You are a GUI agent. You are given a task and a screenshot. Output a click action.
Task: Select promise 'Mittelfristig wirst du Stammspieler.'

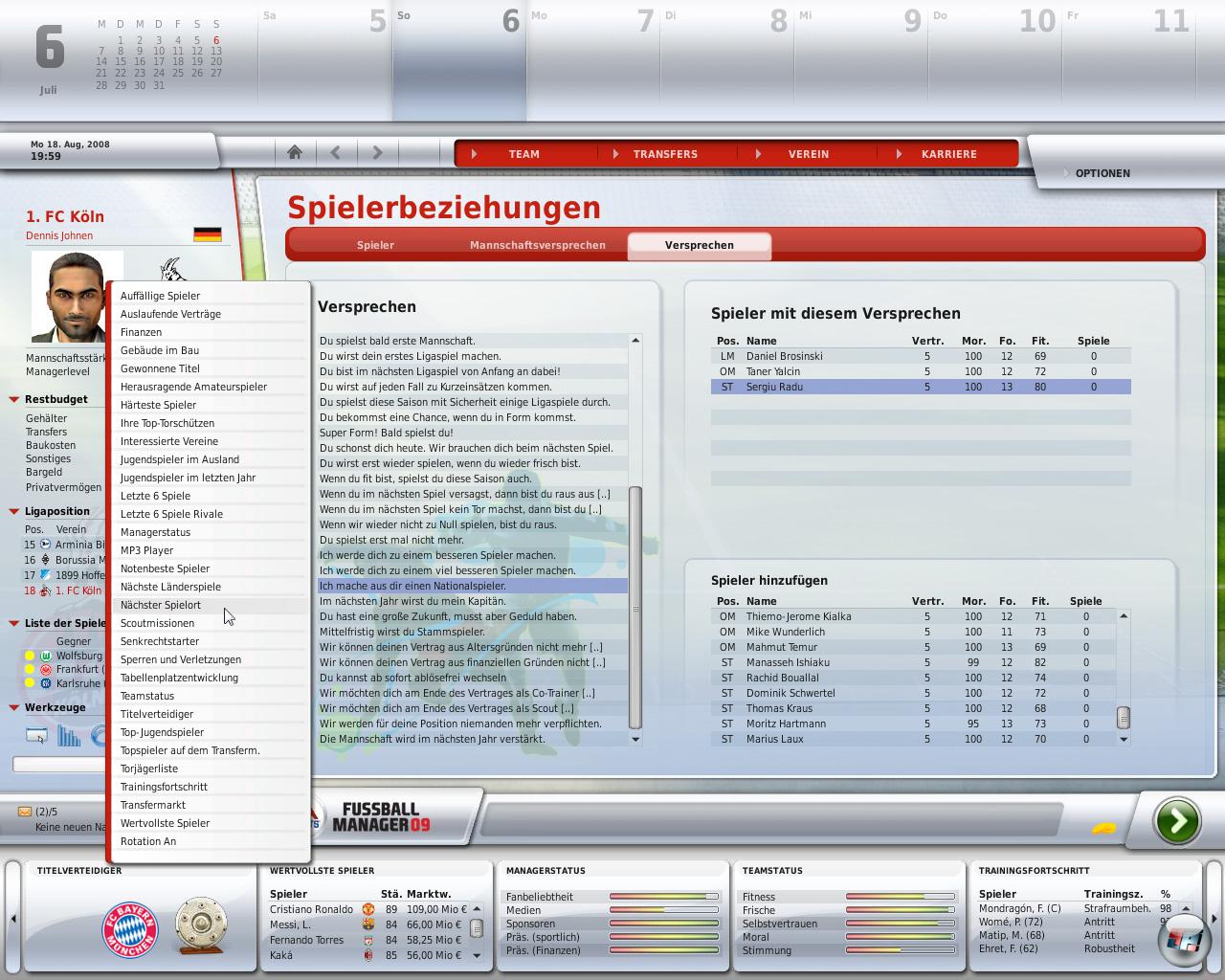[x=402, y=632]
